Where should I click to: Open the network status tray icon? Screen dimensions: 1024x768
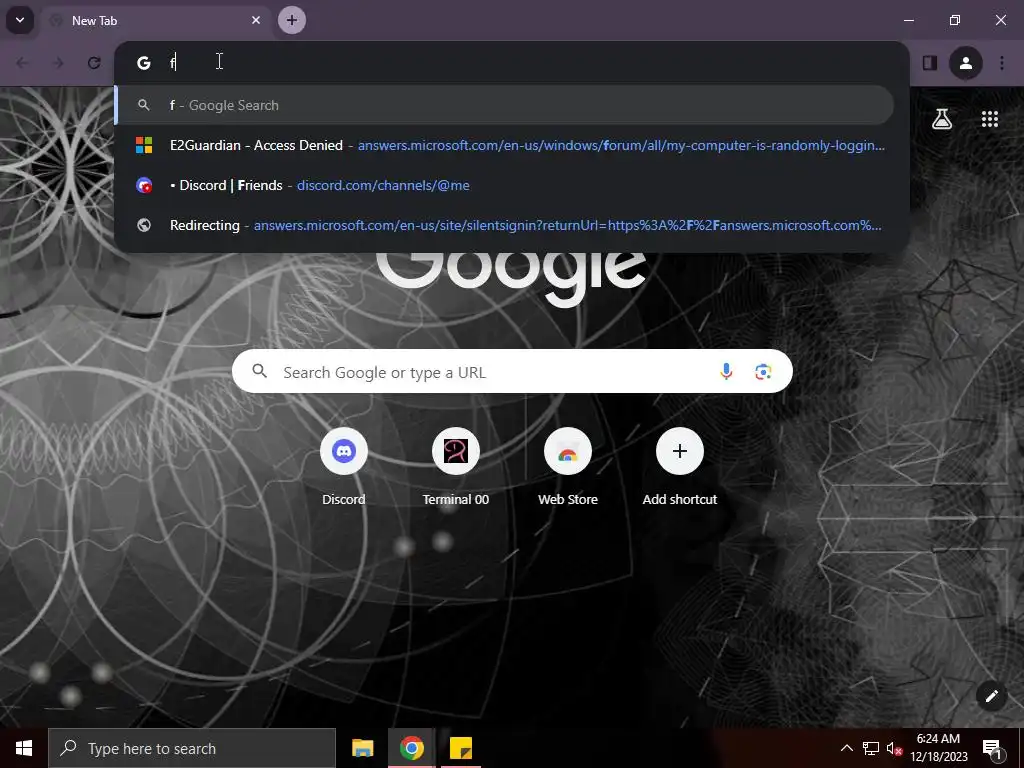(871, 748)
